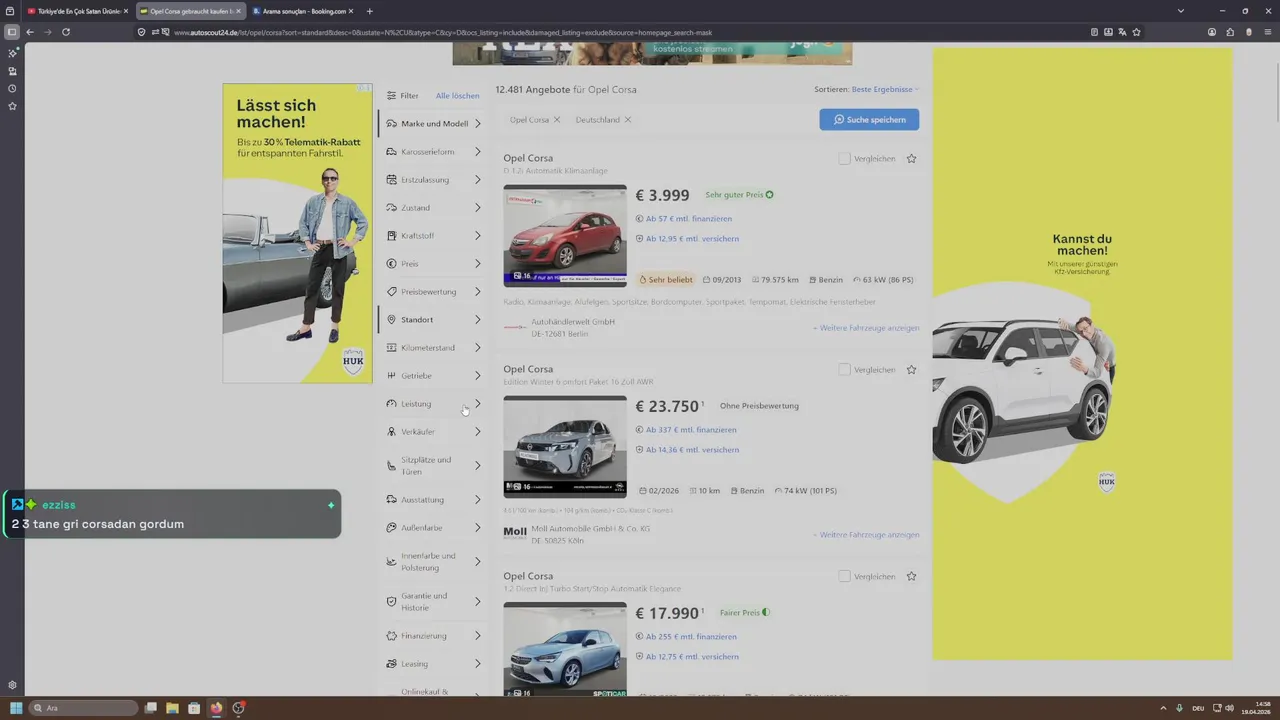Switch to the Booking.com Arama sonuçları tab

point(303,11)
